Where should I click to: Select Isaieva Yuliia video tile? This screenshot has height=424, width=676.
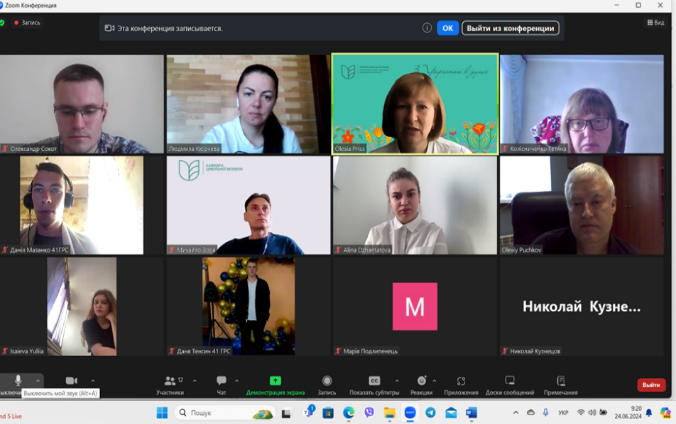(82, 307)
